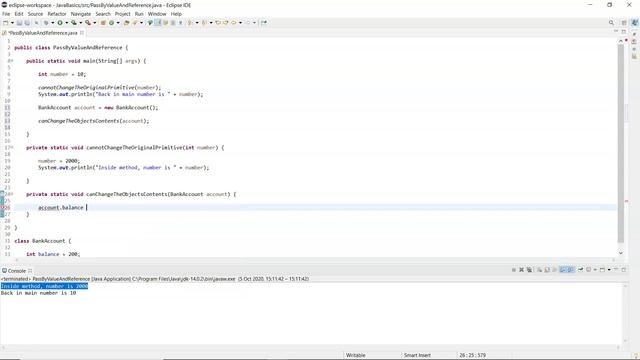The image size is (640, 360).
Task: Open the Window menu
Action: point(157,14)
